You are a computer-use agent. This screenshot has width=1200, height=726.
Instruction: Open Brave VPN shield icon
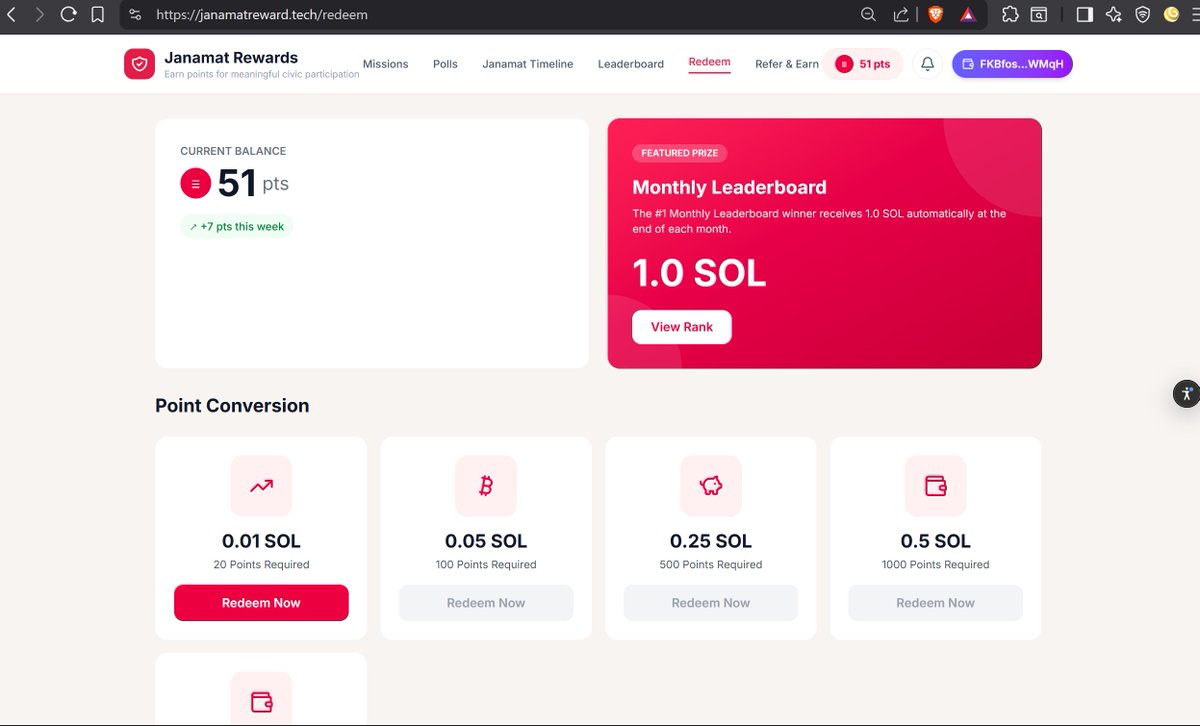(x=1142, y=14)
